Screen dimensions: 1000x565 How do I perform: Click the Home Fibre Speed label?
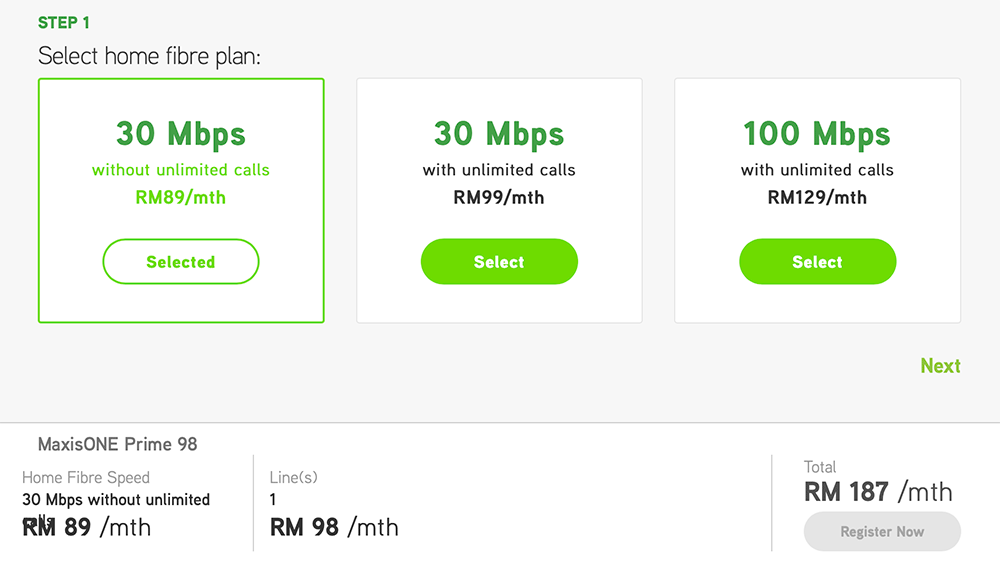point(86,478)
